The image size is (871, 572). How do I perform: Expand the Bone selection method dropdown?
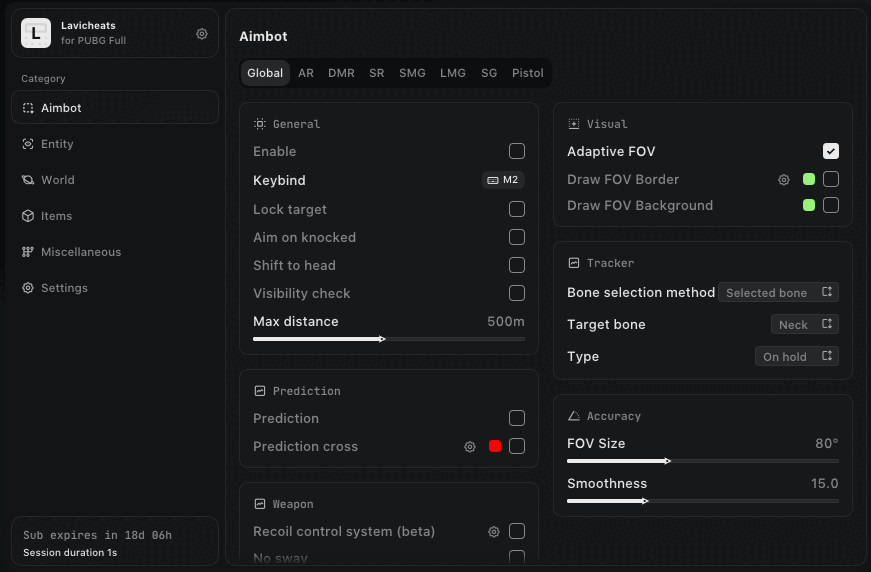click(x=778, y=292)
